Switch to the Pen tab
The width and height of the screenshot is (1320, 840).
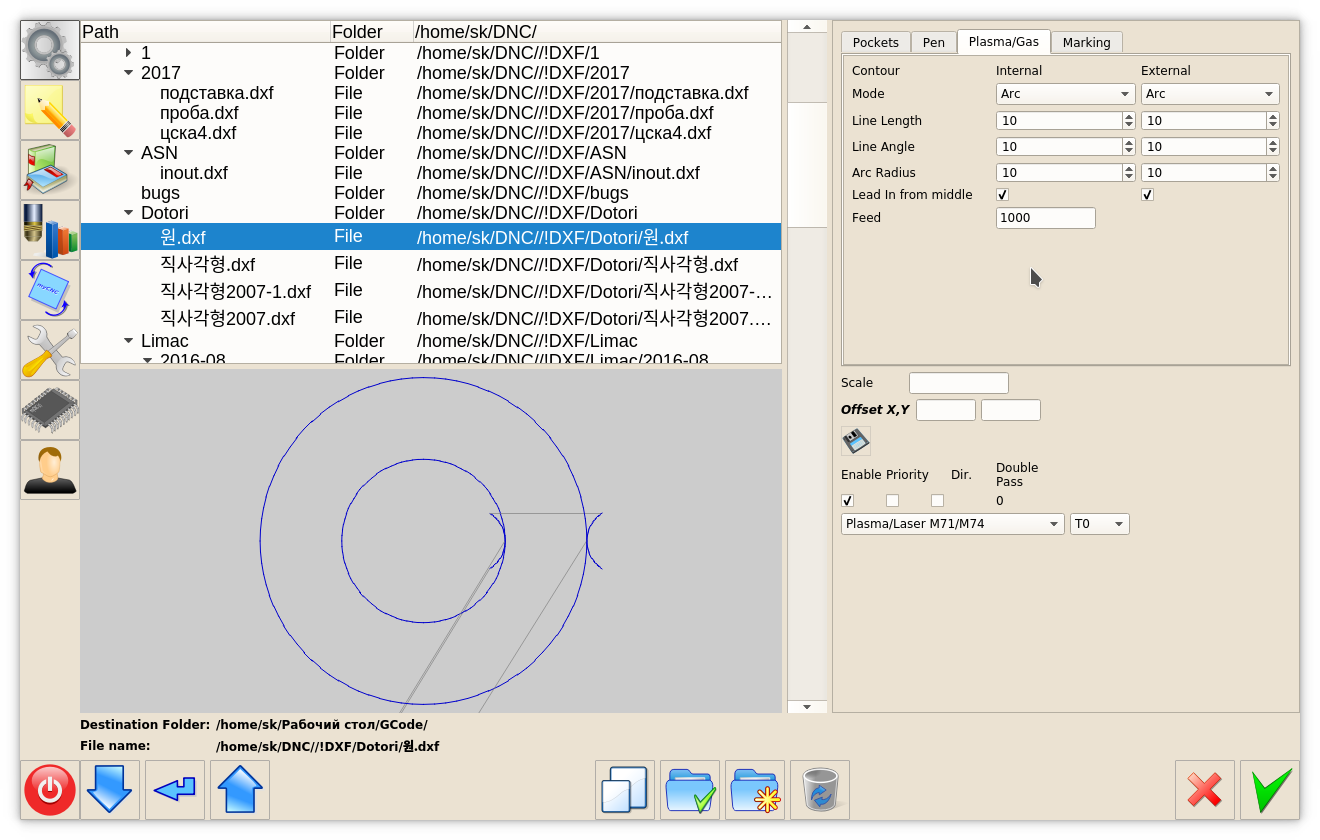click(934, 42)
